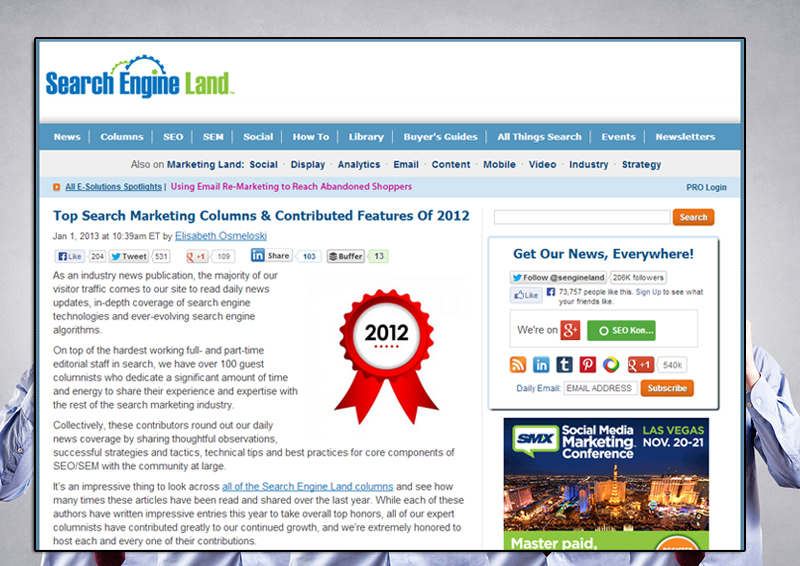Focus the Daily Email address field
Image resolution: width=800 pixels, height=566 pixels.
click(601, 388)
